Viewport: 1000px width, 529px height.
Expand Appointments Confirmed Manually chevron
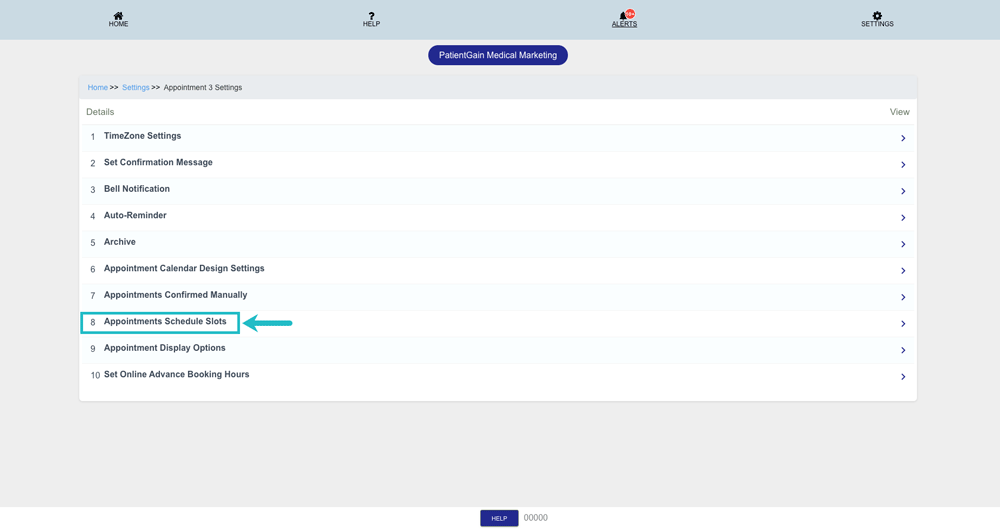903,297
